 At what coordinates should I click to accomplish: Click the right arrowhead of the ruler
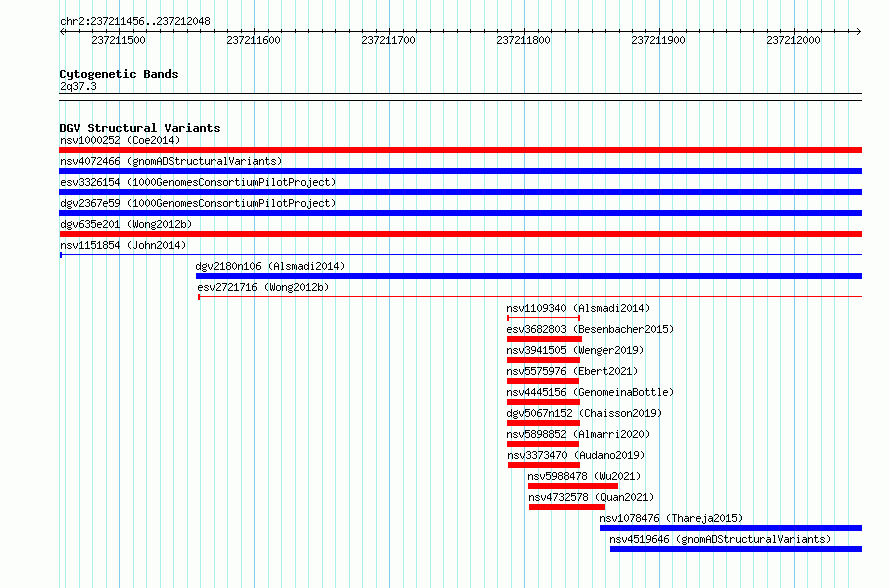pos(858,32)
